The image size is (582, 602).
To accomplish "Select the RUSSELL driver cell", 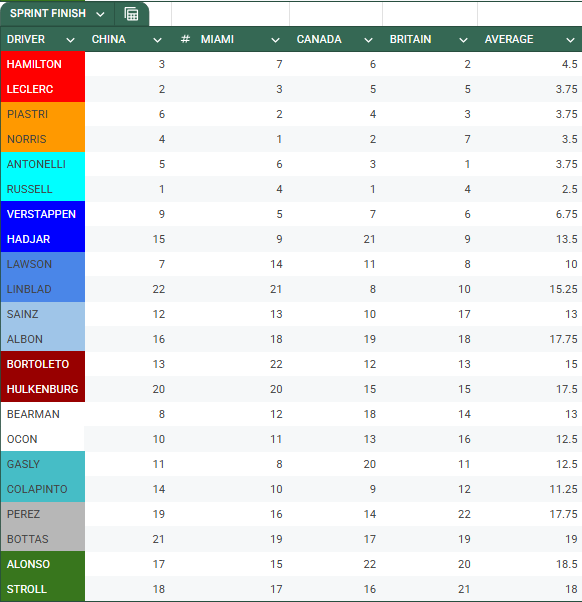I will click(x=43, y=189).
